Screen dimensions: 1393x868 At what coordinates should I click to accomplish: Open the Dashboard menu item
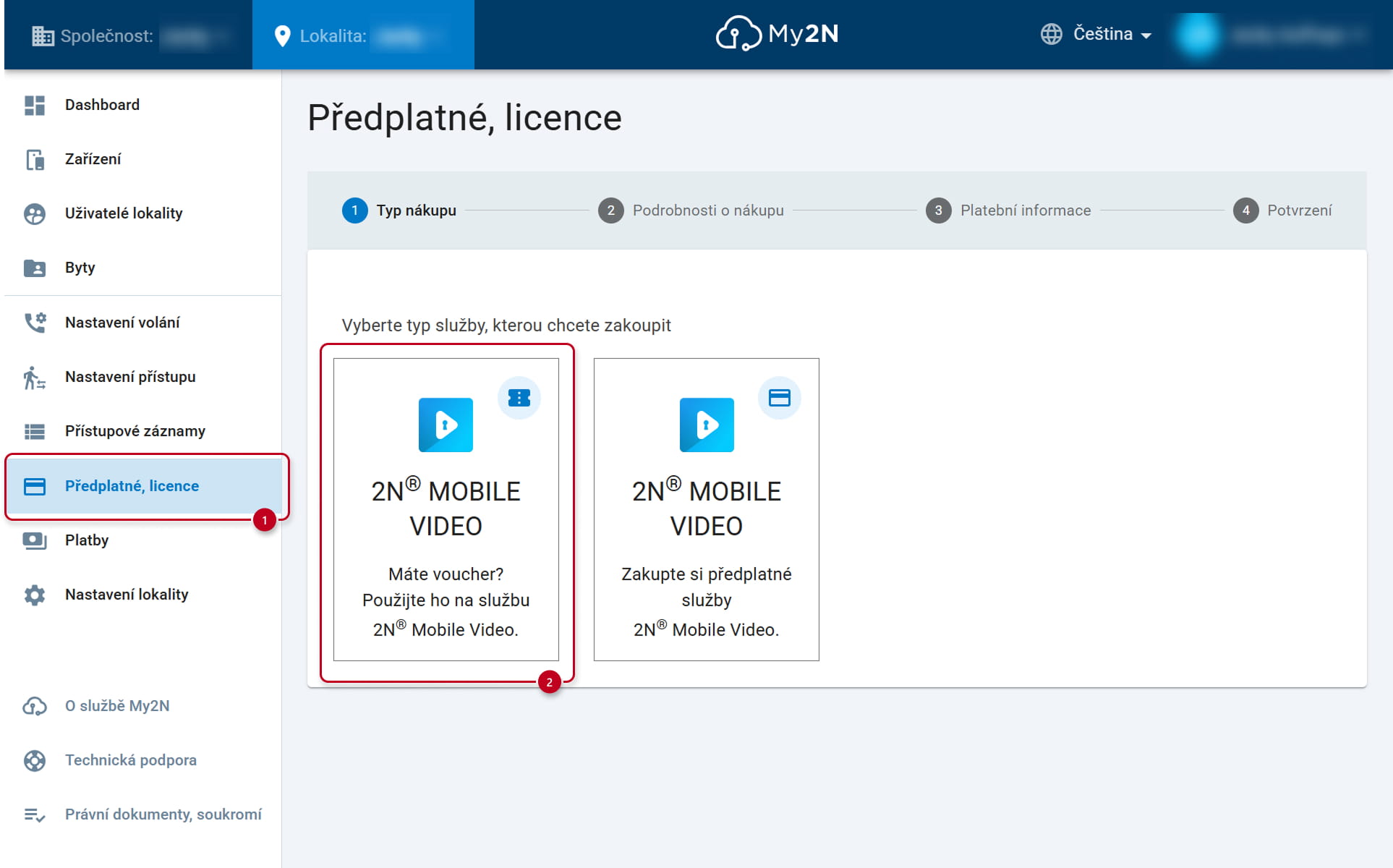143,105
